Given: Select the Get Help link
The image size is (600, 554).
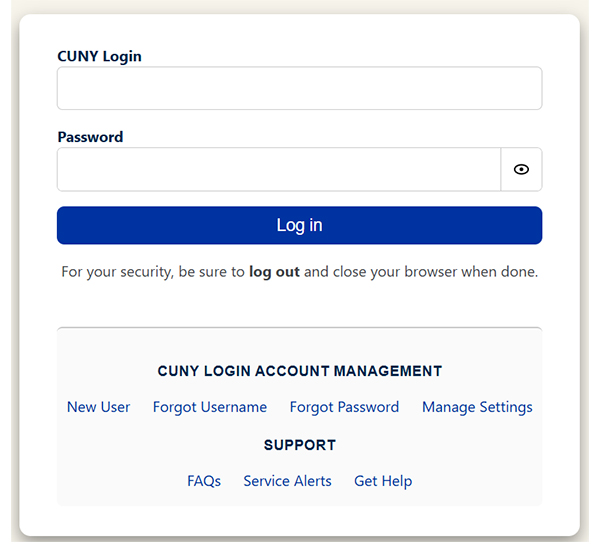Looking at the screenshot, I should coord(383,481).
